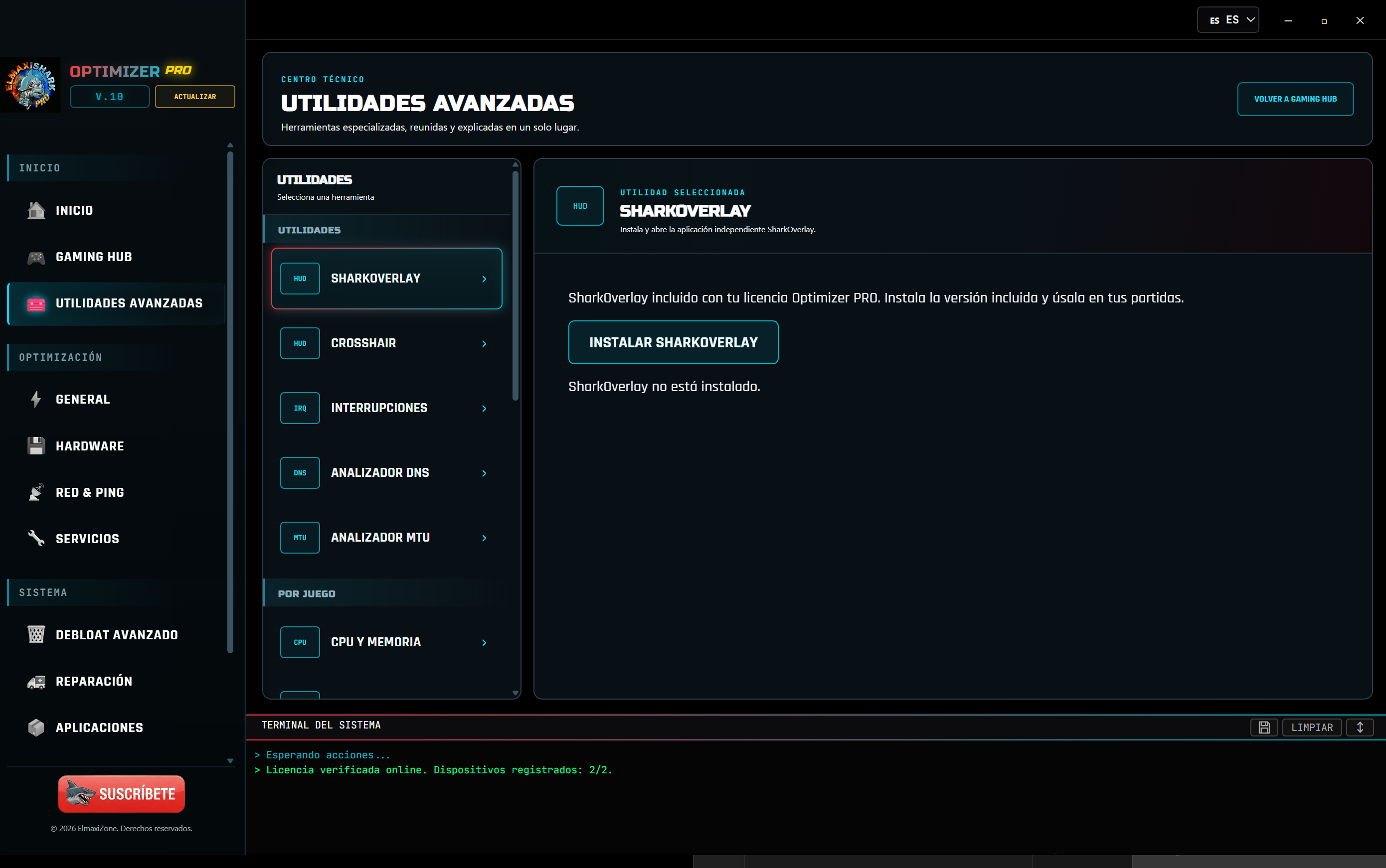Click the MTU badge icon
The width and height of the screenshot is (1386, 868).
300,538
